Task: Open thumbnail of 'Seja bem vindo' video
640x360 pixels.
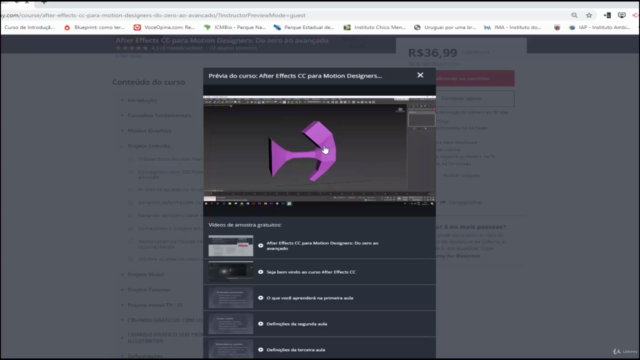Action: coord(231,272)
